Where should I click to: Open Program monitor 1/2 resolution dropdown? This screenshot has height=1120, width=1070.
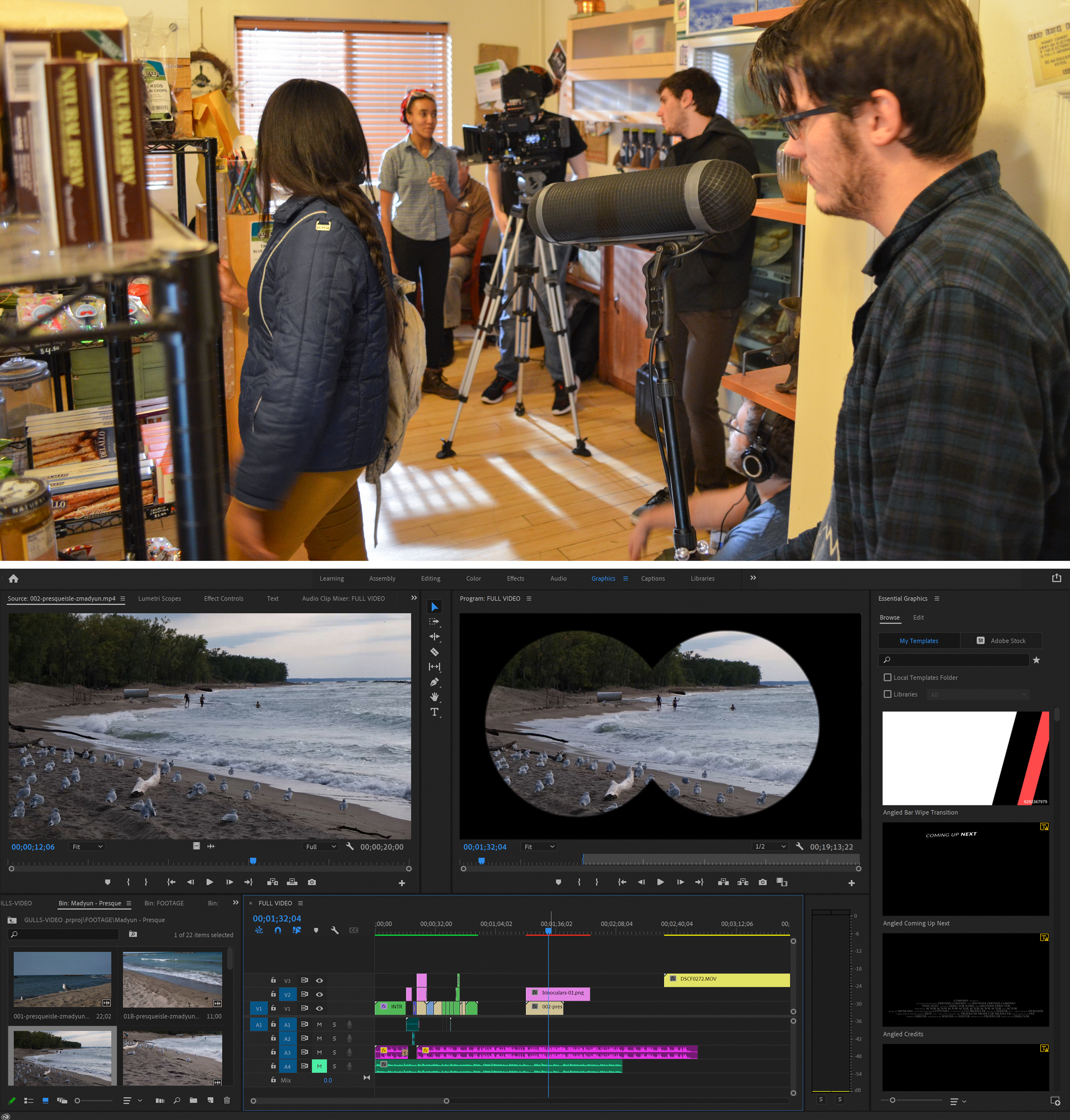click(771, 846)
